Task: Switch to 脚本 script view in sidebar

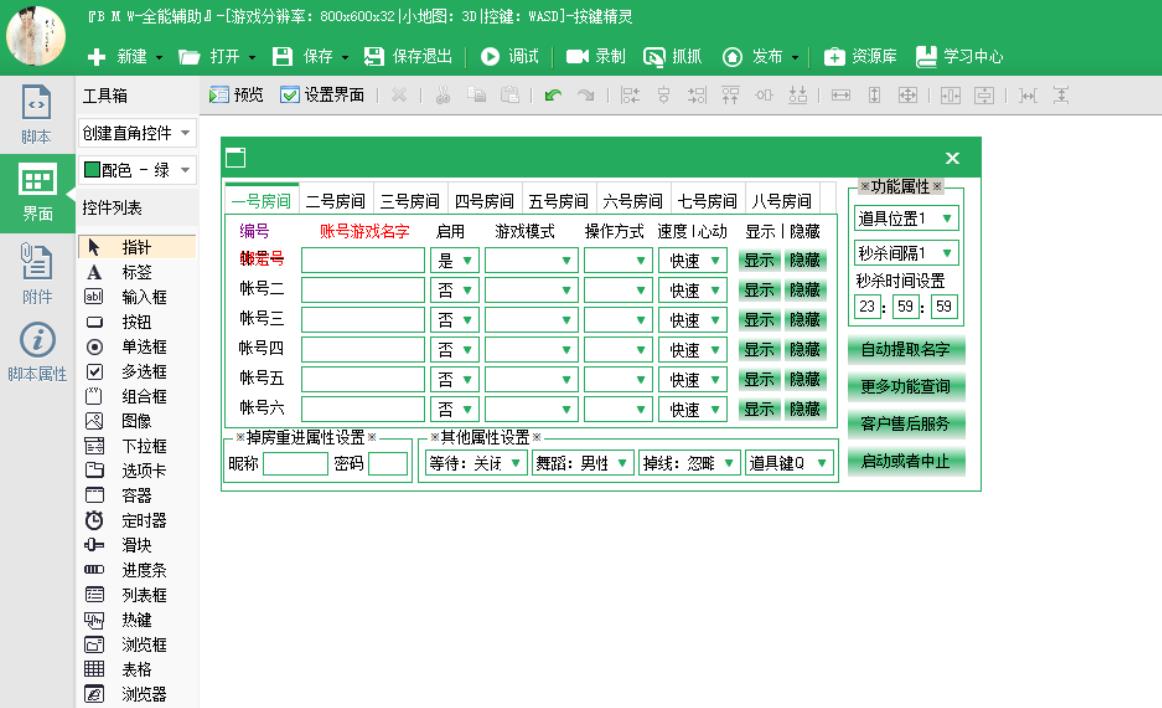Action: pos(30,113)
